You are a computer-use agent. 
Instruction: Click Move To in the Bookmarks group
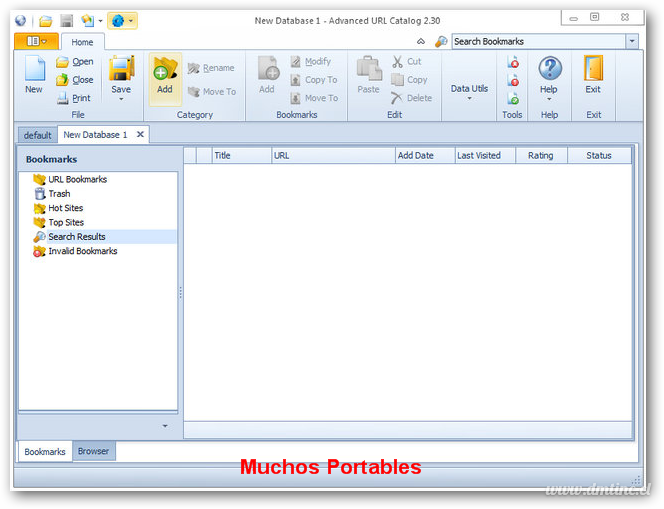[x=314, y=98]
